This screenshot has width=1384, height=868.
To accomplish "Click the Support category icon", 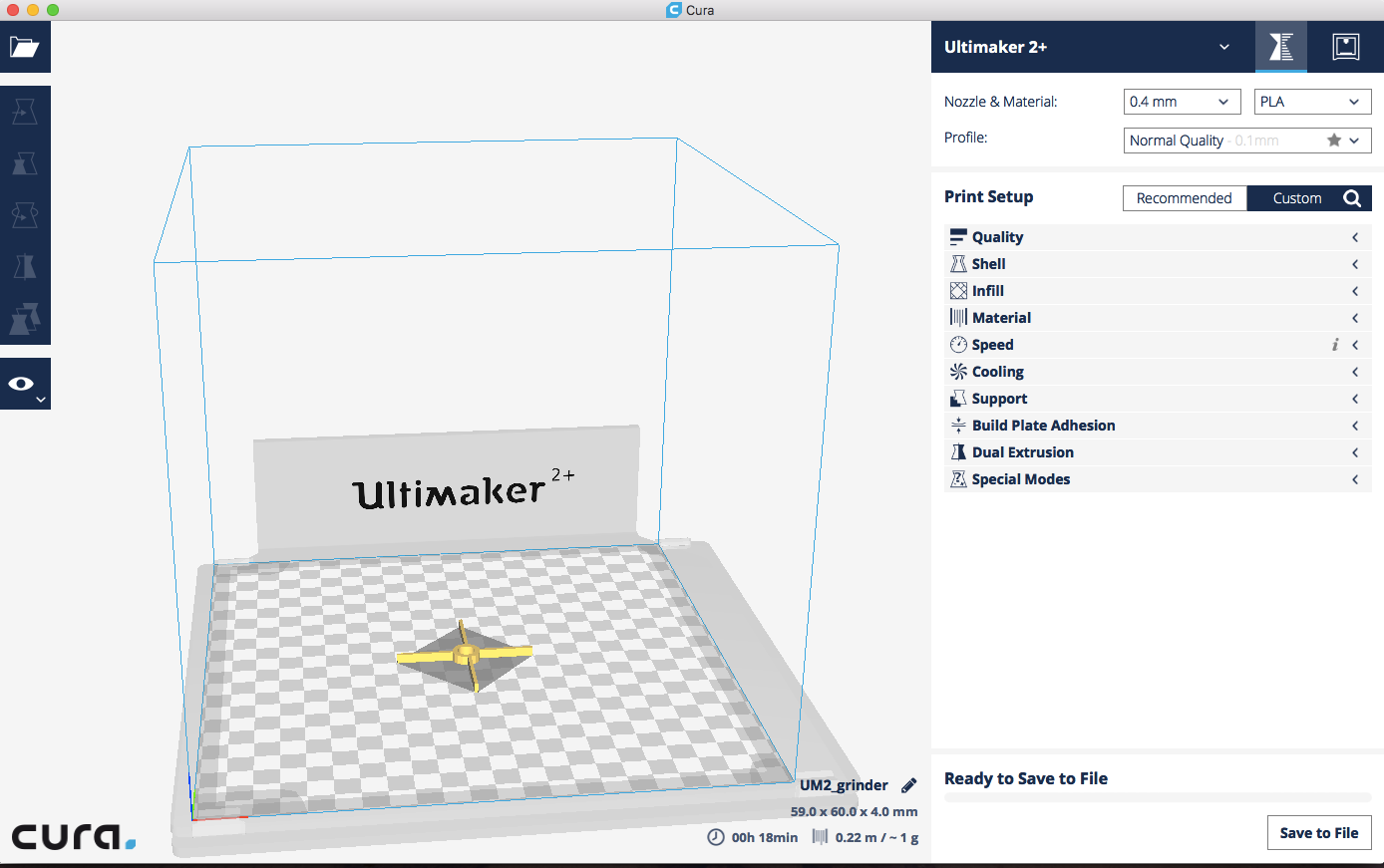I will [x=958, y=399].
